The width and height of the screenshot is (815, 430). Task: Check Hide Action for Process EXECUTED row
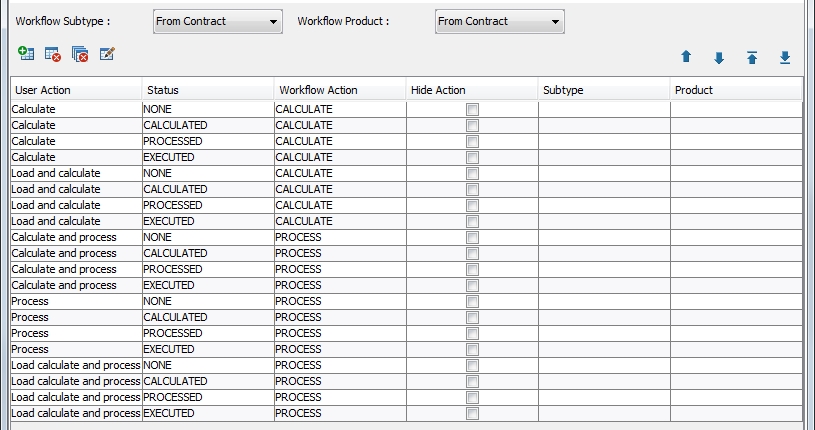click(x=472, y=349)
